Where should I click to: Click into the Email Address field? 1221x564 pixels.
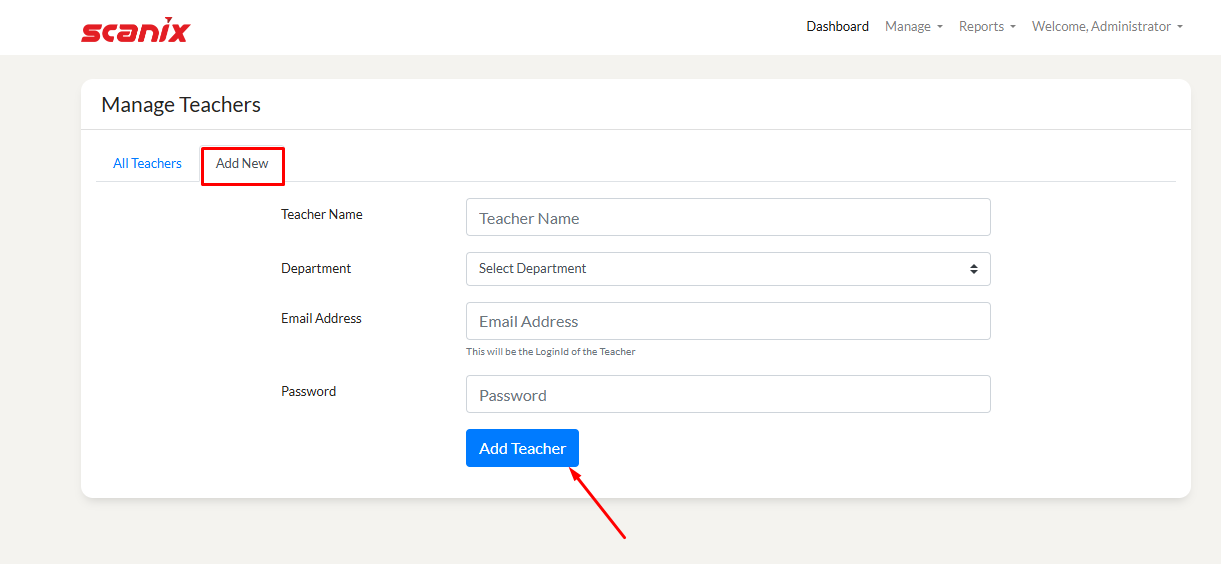[727, 322]
